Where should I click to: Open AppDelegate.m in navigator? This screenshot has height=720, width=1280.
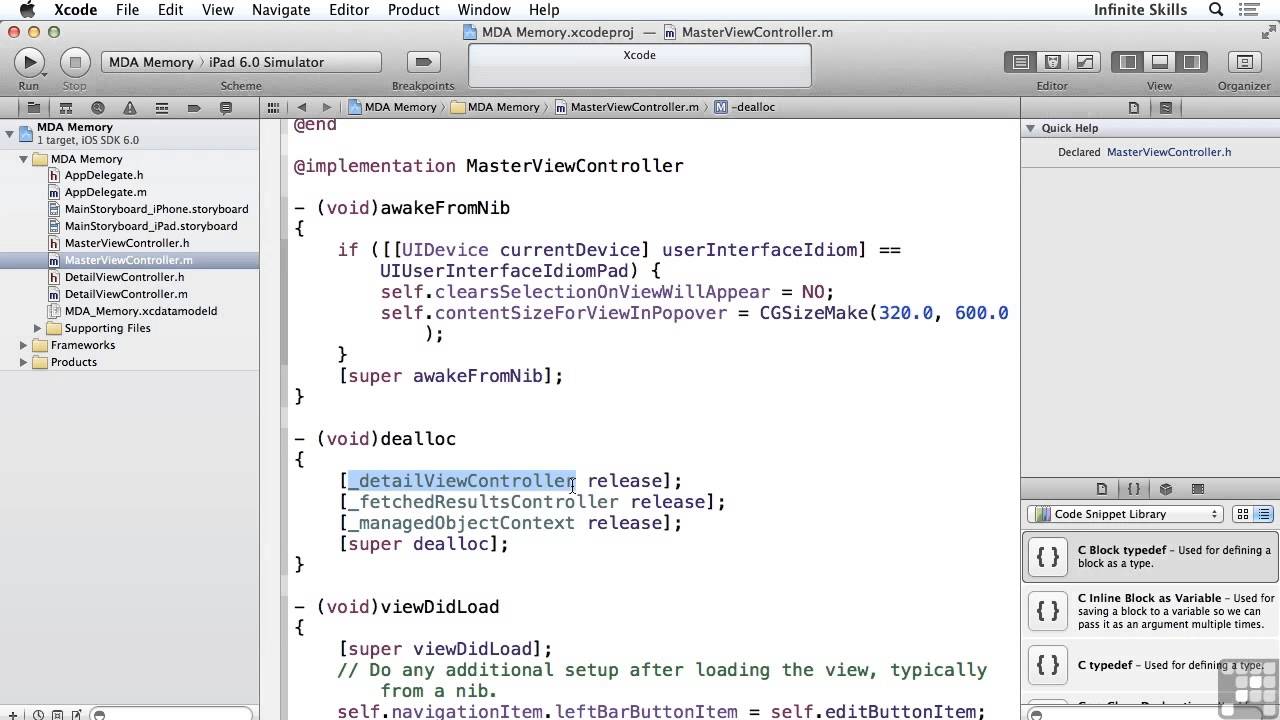point(105,192)
